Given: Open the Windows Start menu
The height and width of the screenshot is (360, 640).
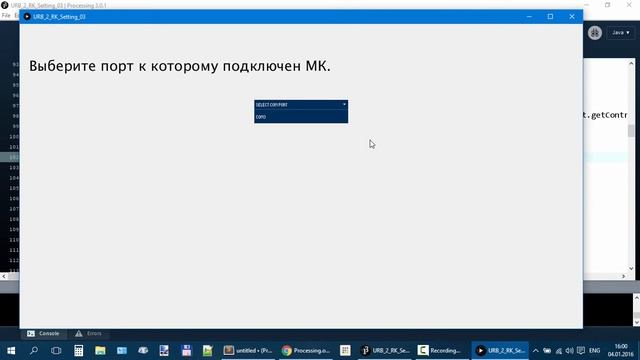Looking at the screenshot, I should (11, 351).
